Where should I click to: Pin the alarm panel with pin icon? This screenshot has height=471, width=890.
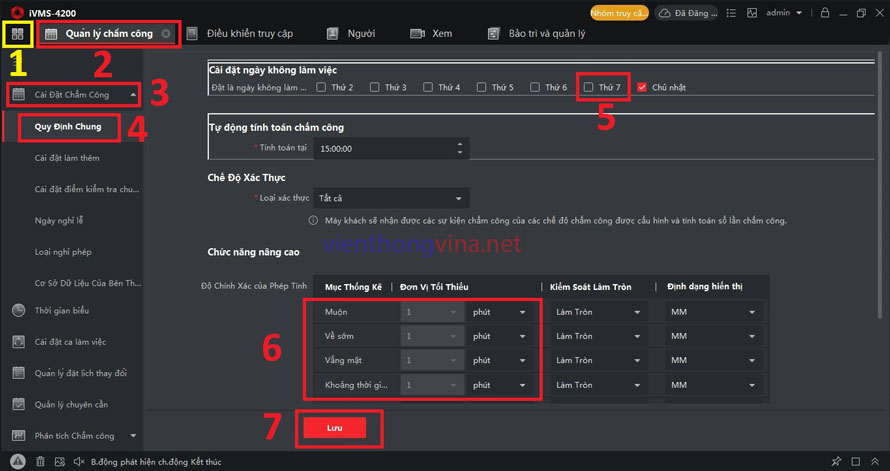tap(836, 461)
